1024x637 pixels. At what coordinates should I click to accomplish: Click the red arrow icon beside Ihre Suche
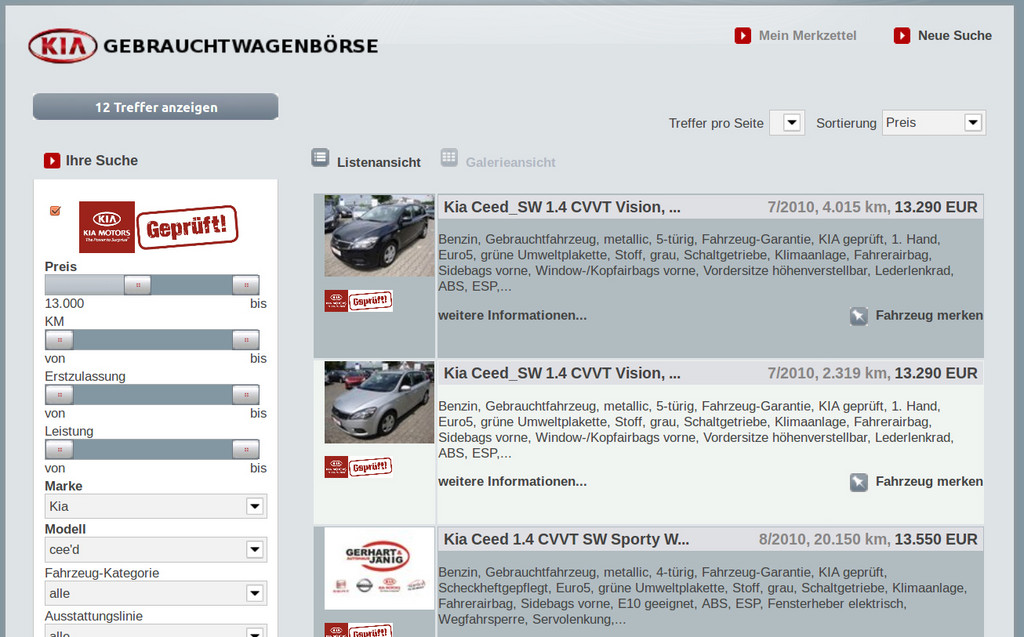pyautogui.click(x=52, y=161)
